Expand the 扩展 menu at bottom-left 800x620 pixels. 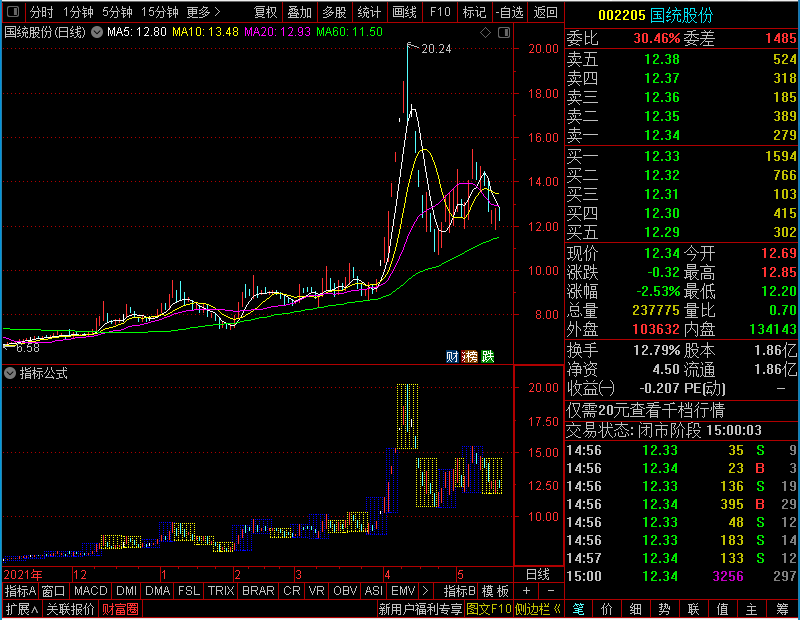coord(22,609)
